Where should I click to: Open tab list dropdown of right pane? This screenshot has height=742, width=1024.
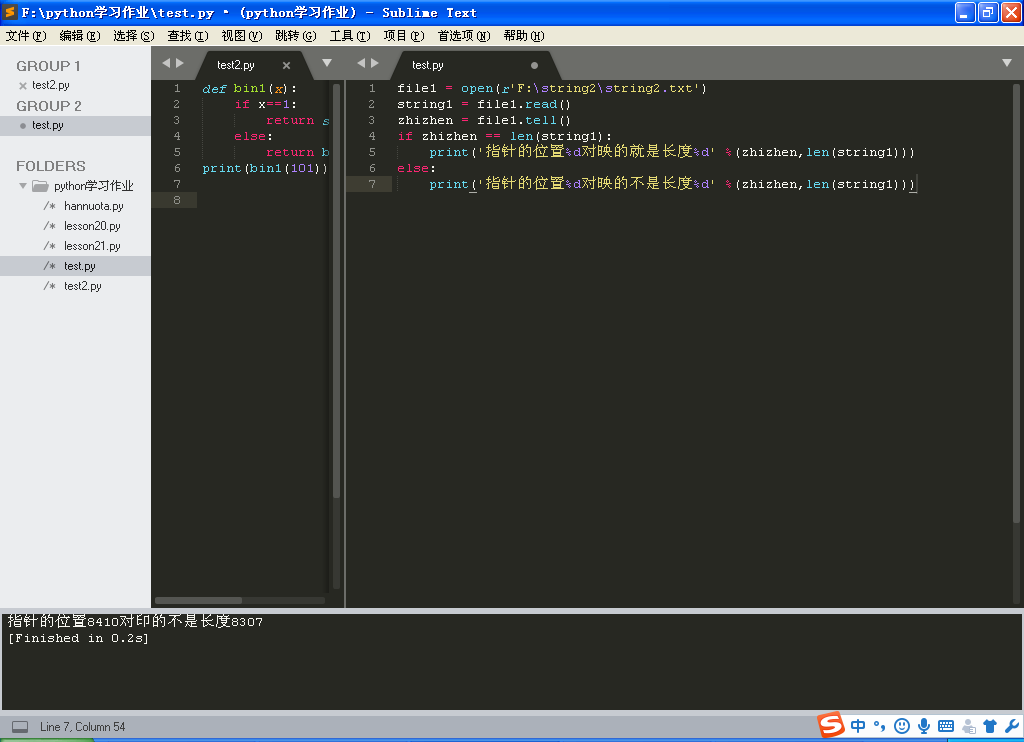tap(1007, 63)
